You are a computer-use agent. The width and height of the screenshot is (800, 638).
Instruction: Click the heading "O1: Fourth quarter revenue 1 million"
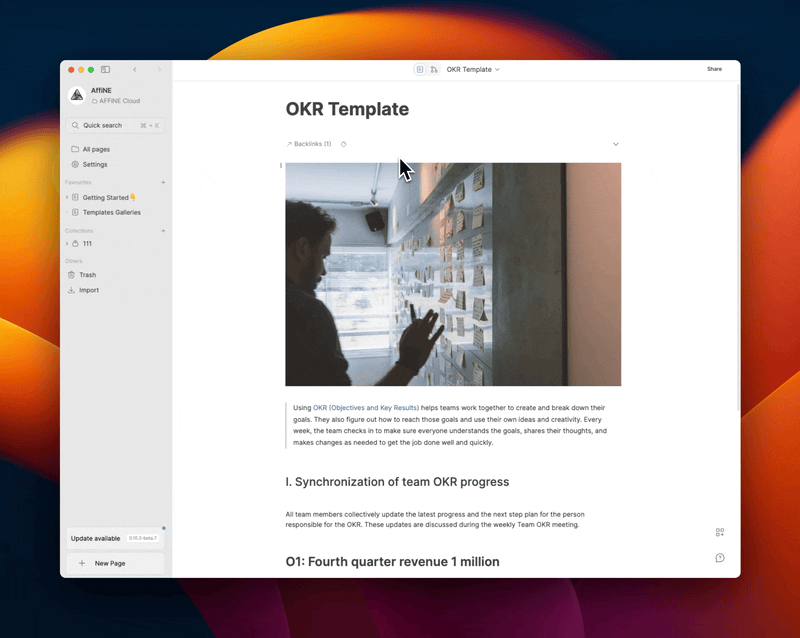coord(392,562)
